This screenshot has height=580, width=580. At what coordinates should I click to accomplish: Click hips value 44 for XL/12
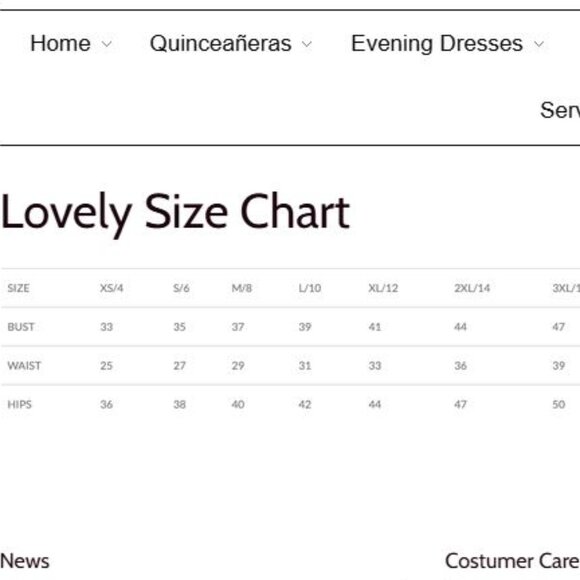[x=374, y=404]
